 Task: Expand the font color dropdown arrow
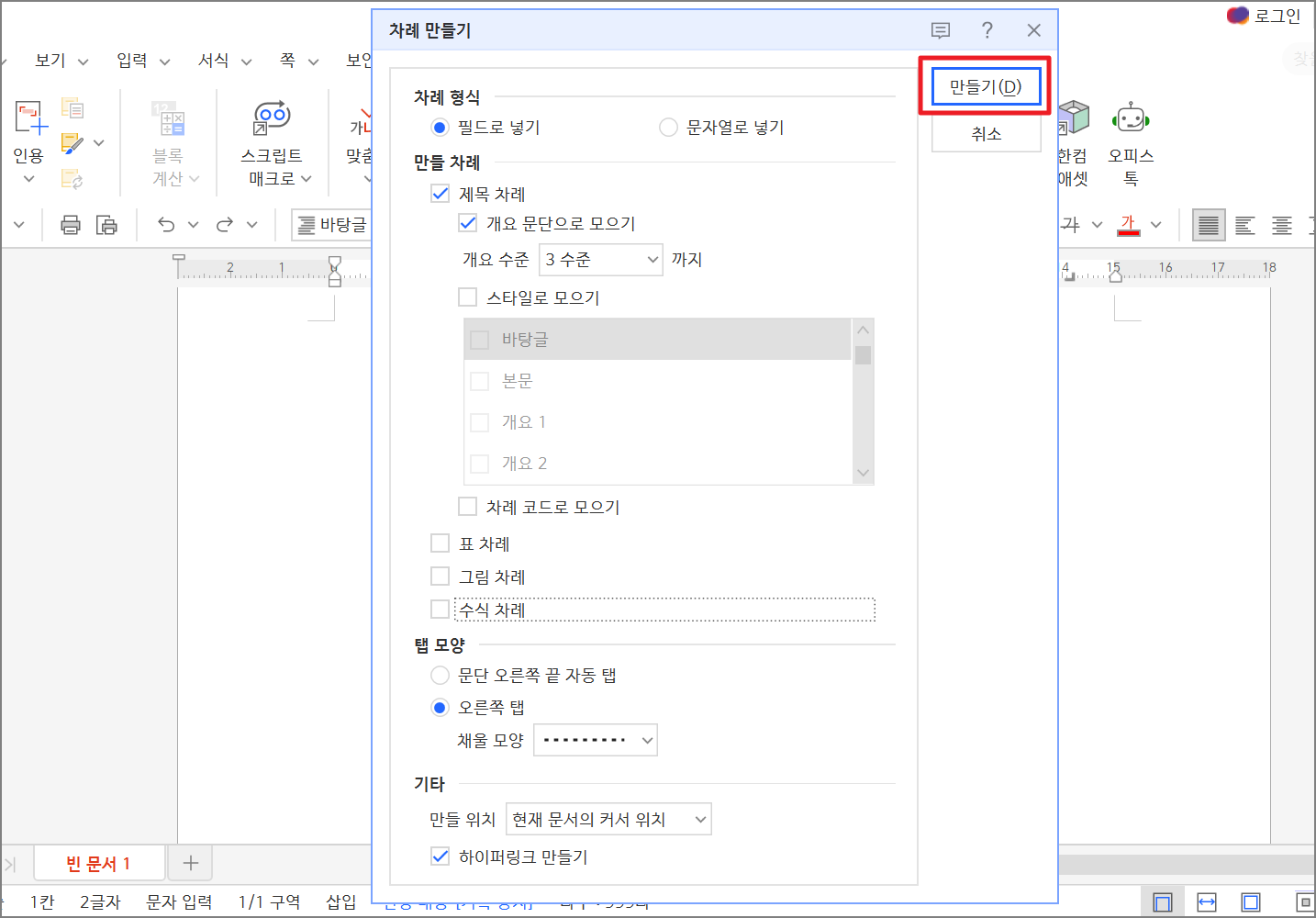coord(1156,224)
